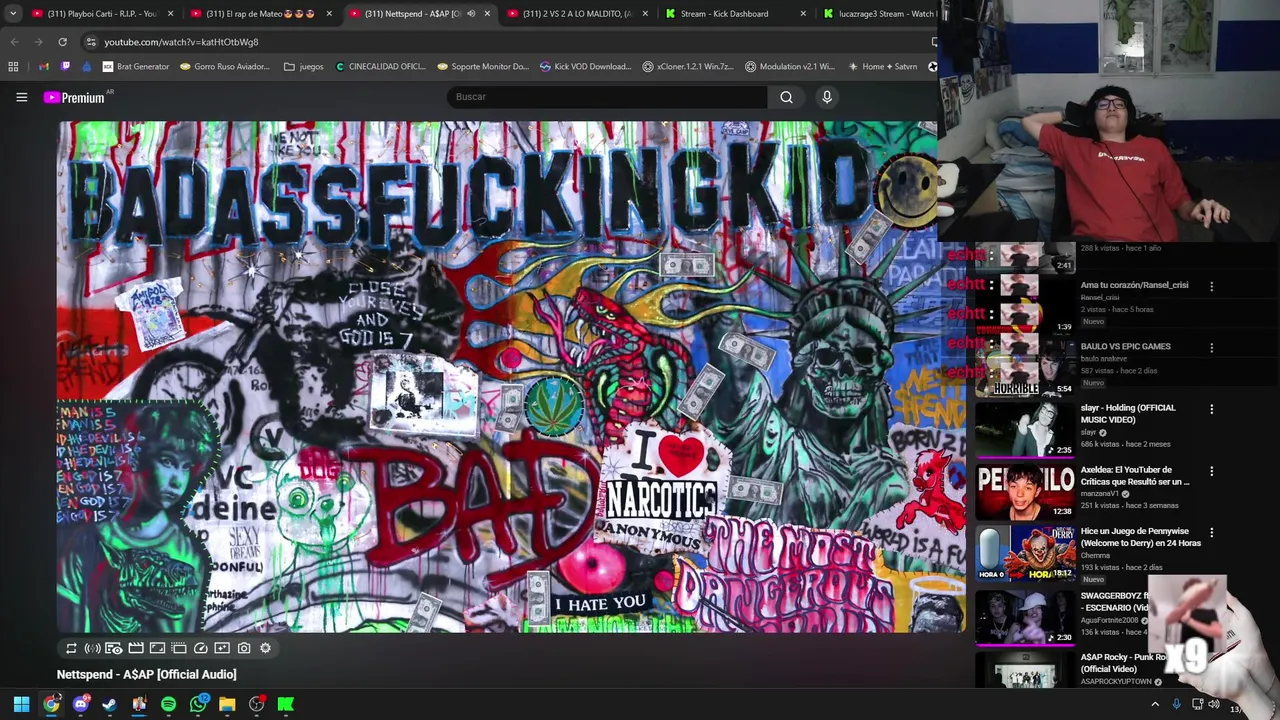Open options for Pennywise game video
The height and width of the screenshot is (720, 1280).
pyautogui.click(x=1211, y=533)
